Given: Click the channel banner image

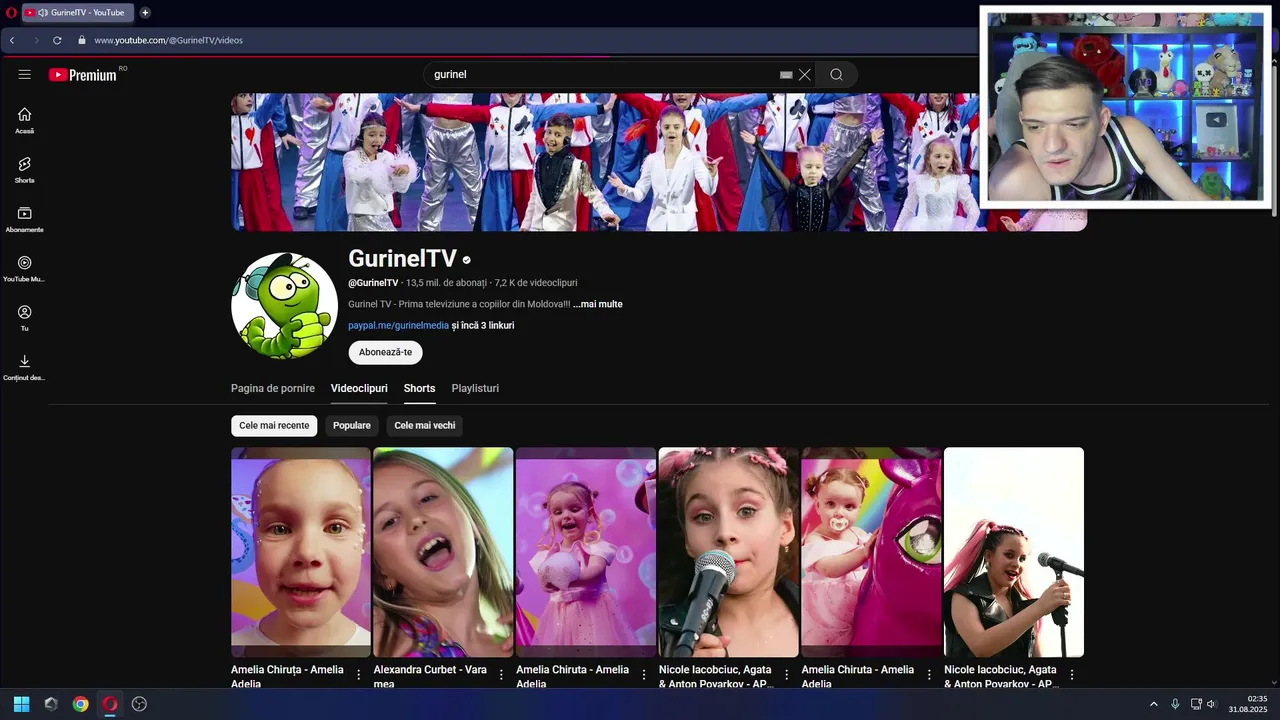Looking at the screenshot, I should pos(659,162).
